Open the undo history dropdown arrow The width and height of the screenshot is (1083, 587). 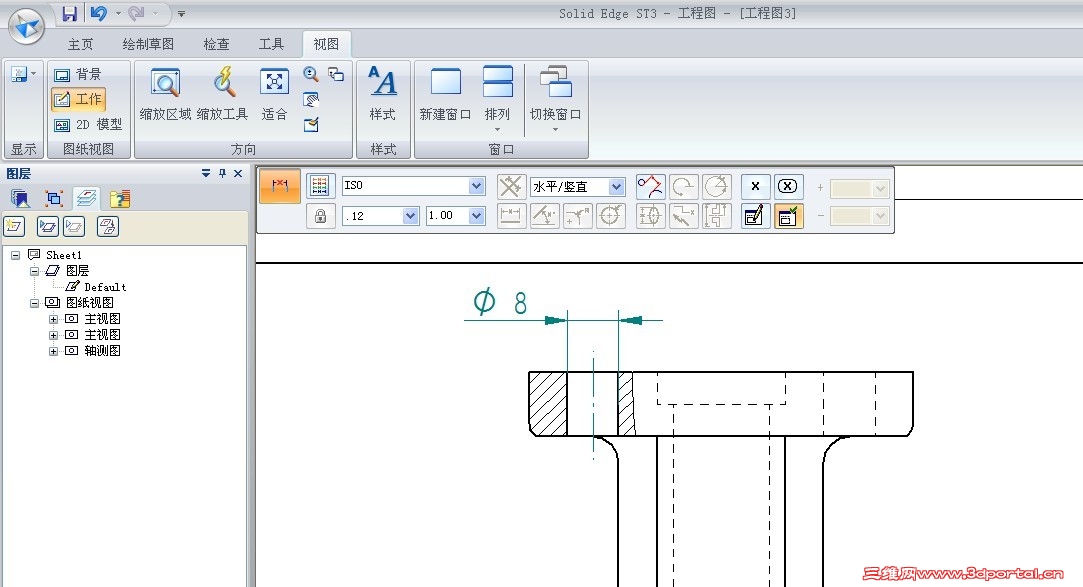pyautogui.click(x=118, y=13)
